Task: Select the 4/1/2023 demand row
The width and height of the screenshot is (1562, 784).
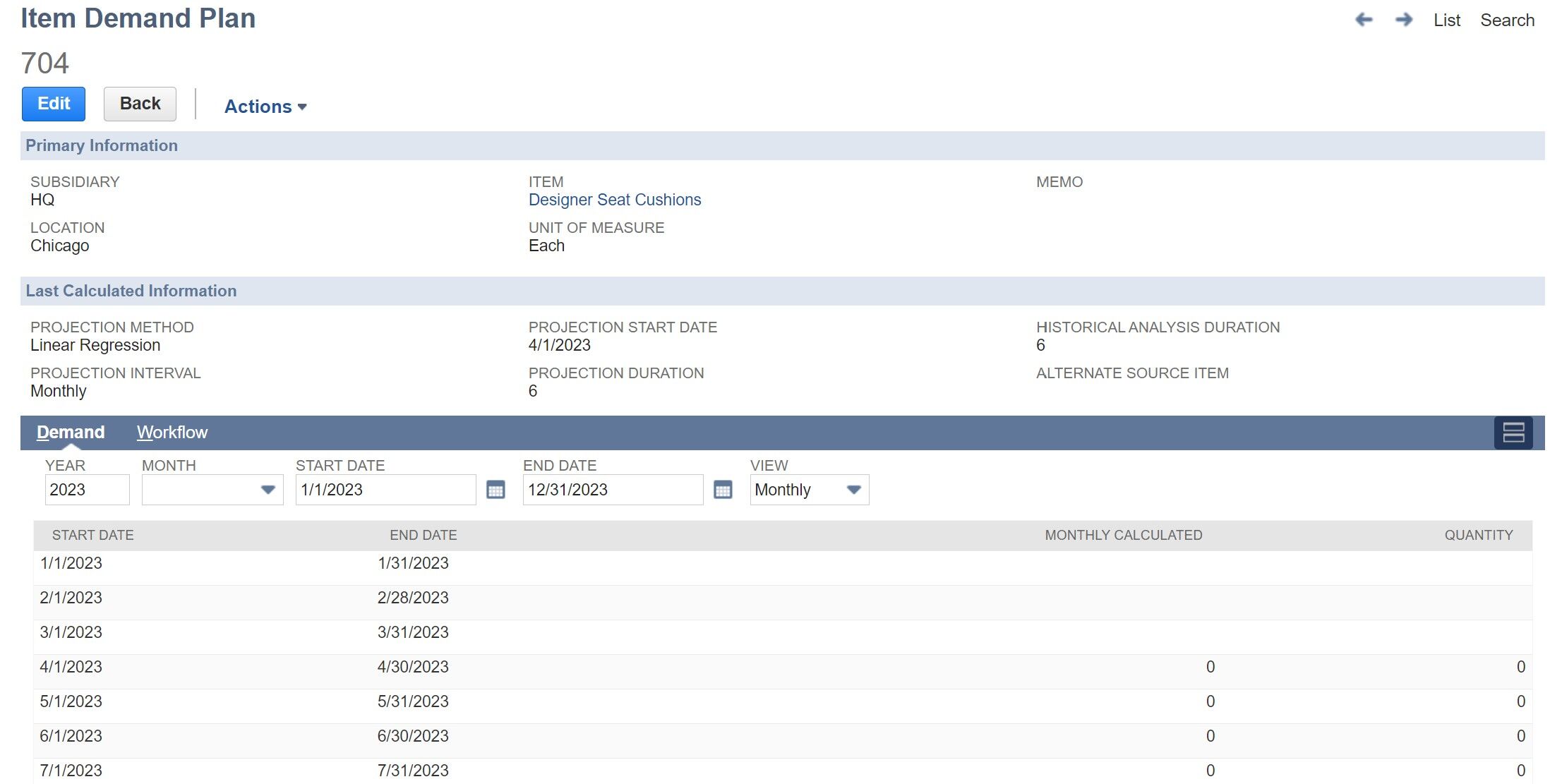Action: tap(282, 667)
